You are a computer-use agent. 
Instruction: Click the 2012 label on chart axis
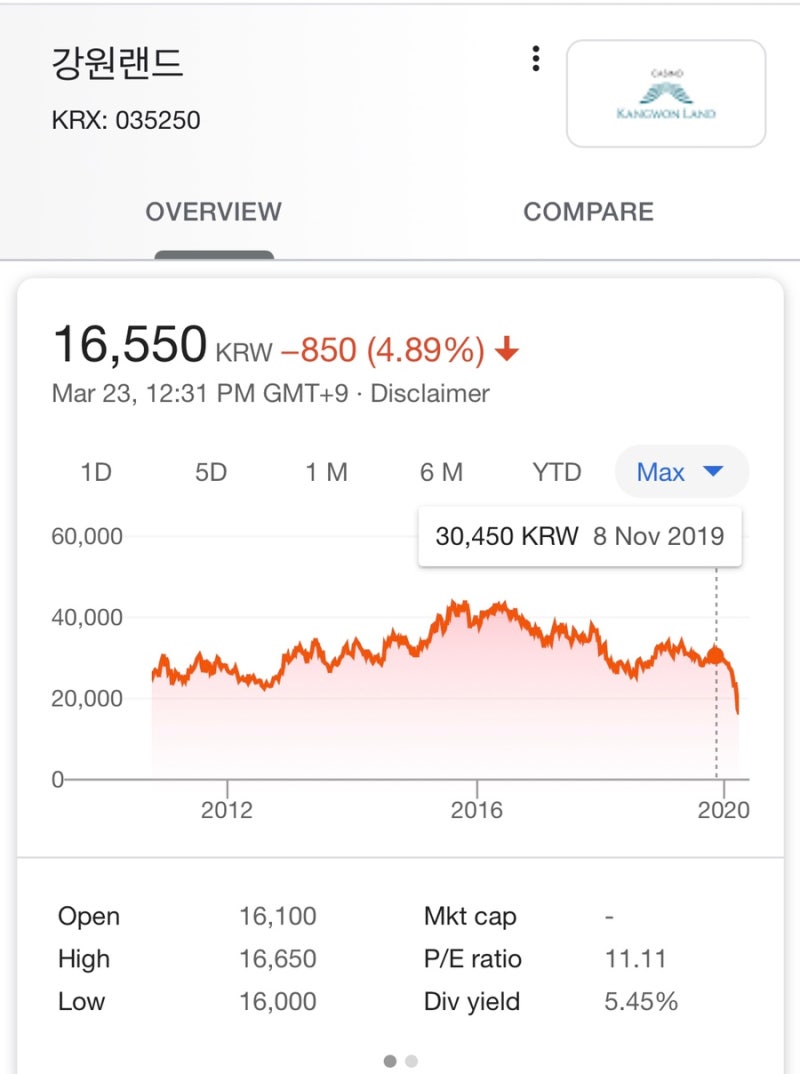click(227, 810)
